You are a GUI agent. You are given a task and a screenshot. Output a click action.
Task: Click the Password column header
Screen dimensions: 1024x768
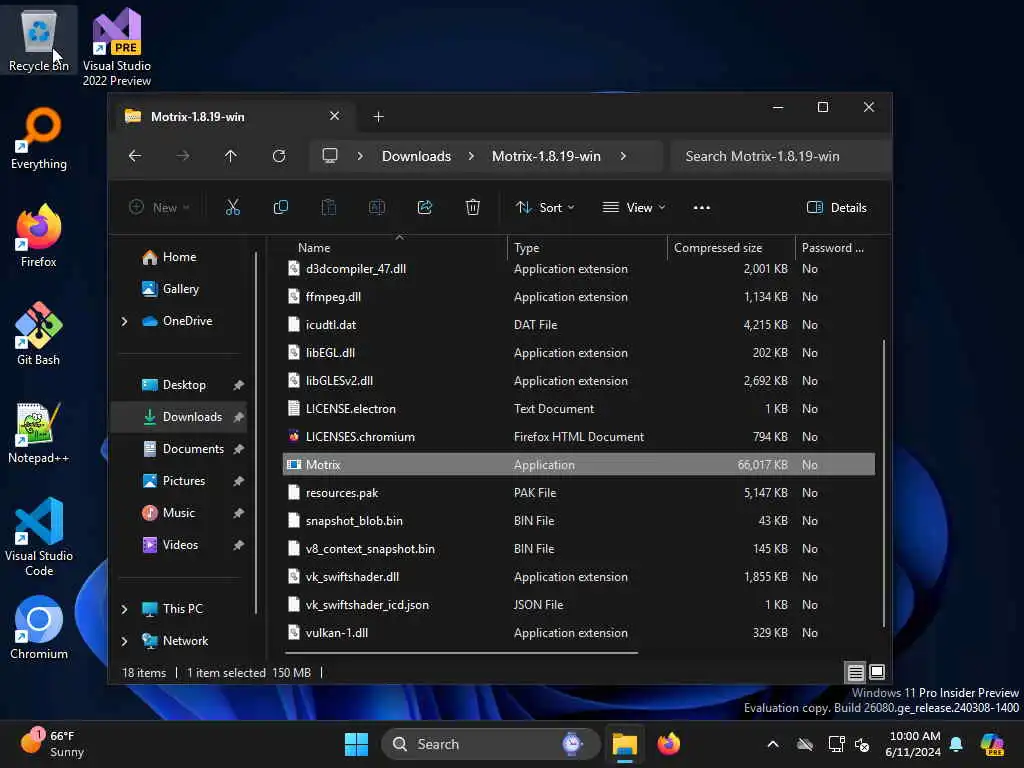coord(835,248)
